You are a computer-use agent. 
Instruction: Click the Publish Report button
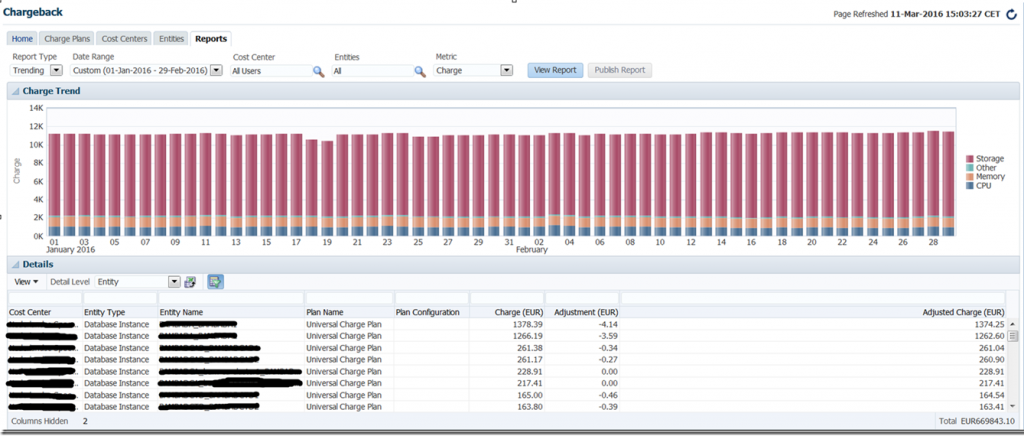pos(620,70)
